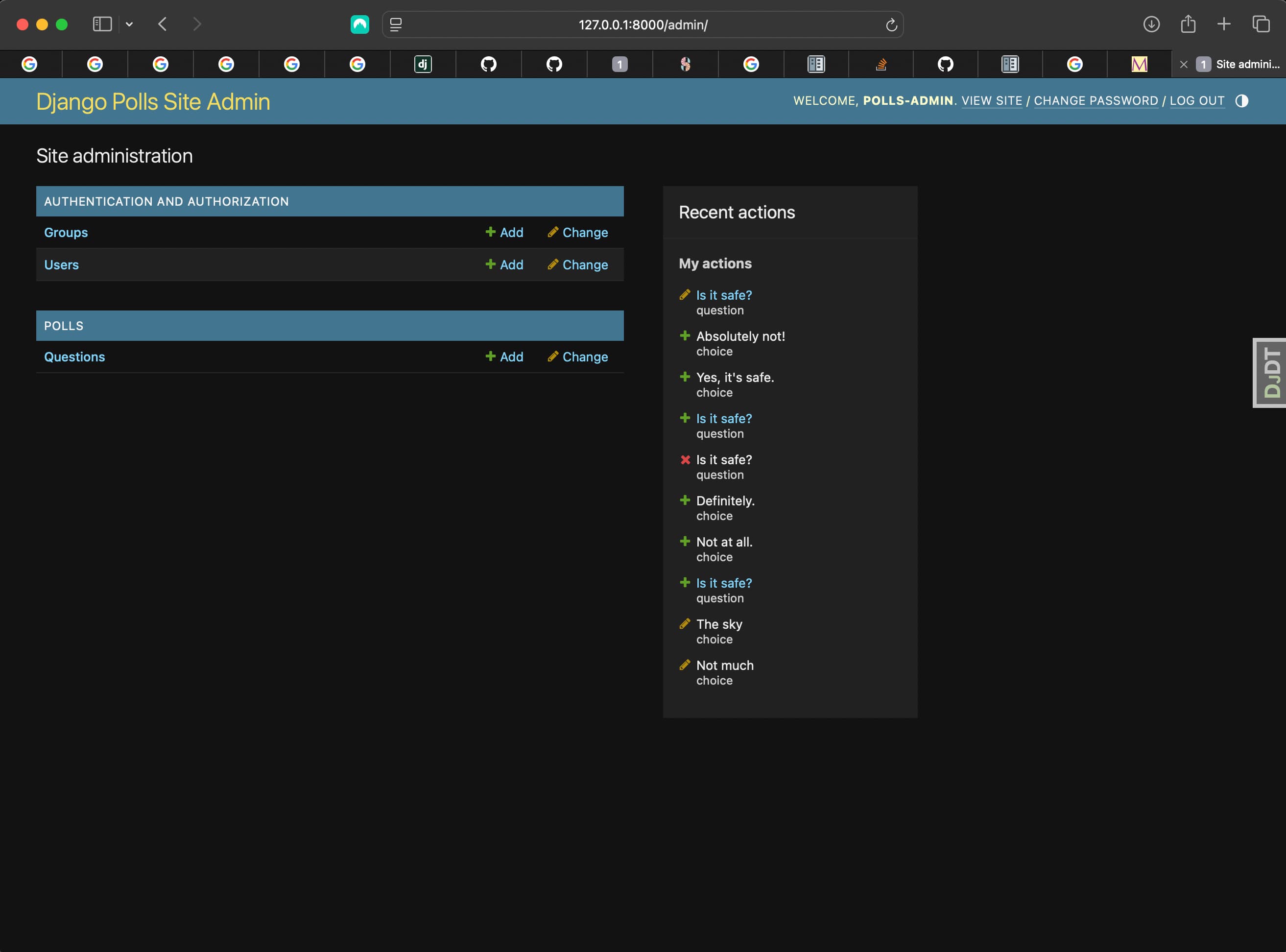Switch to the Stack Overflow tab
This screenshot has height=952, width=1286.
pyautogui.click(x=881, y=64)
